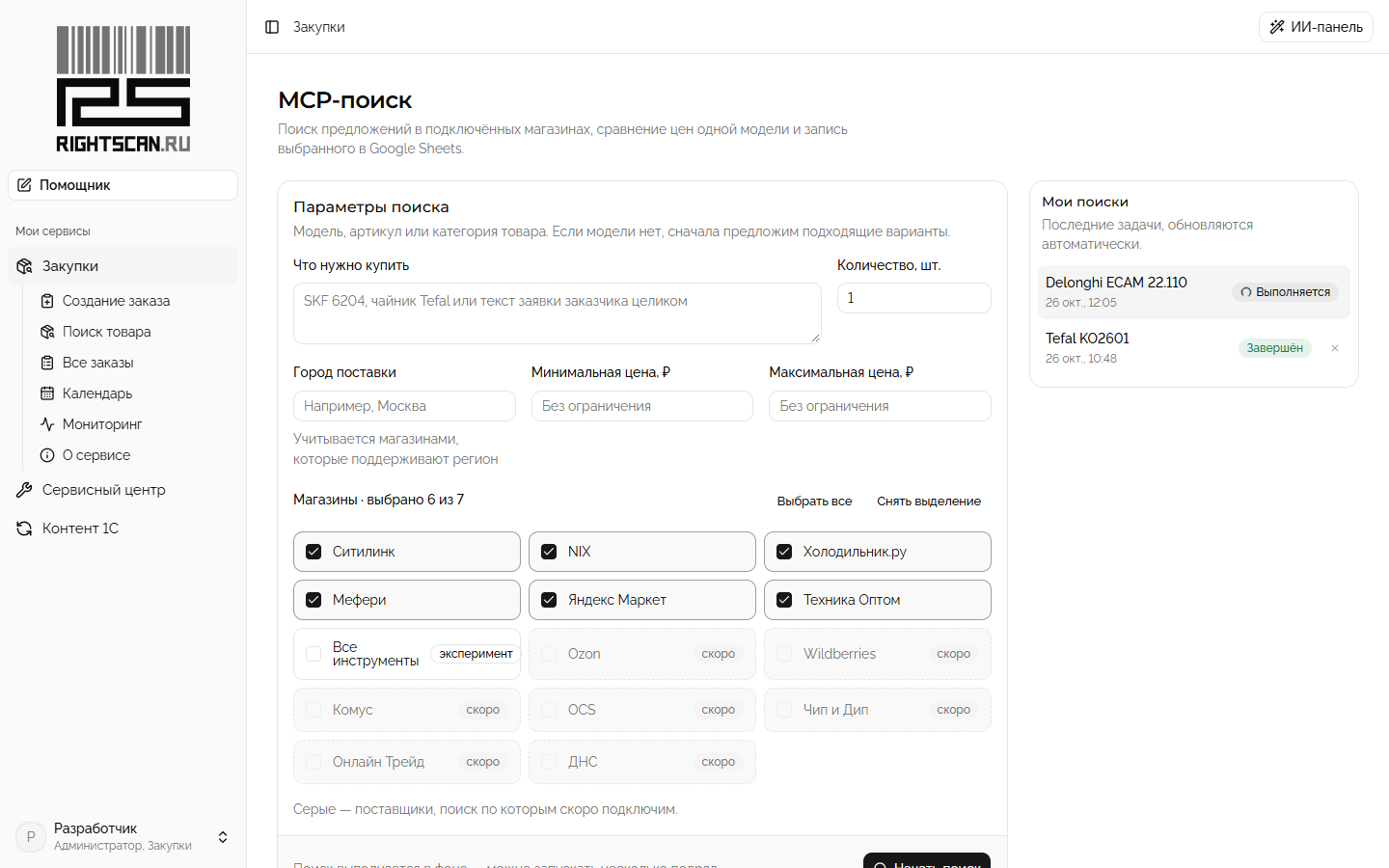Screen dimensions: 1389x868
Task: Click the Контент 1С sync icon
Action: pyautogui.click(x=25, y=529)
